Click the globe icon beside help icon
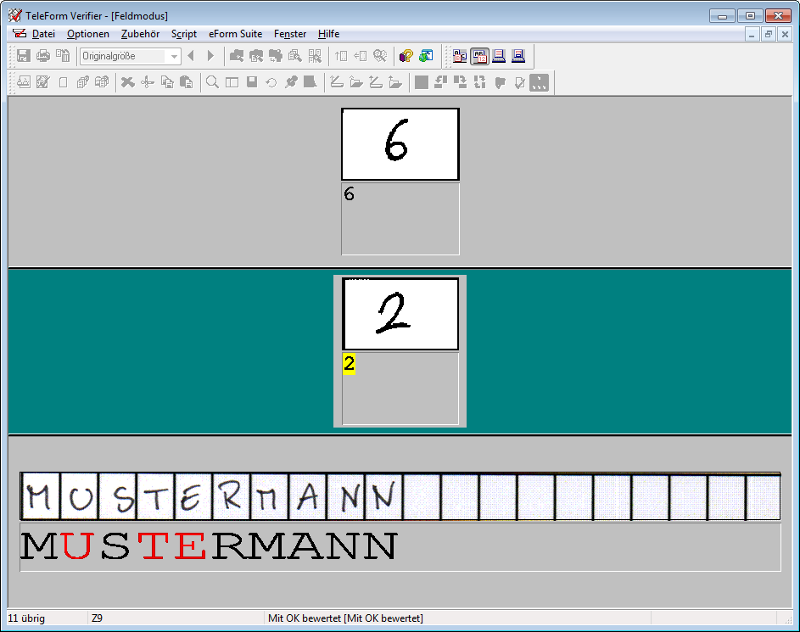 pyautogui.click(x=426, y=56)
